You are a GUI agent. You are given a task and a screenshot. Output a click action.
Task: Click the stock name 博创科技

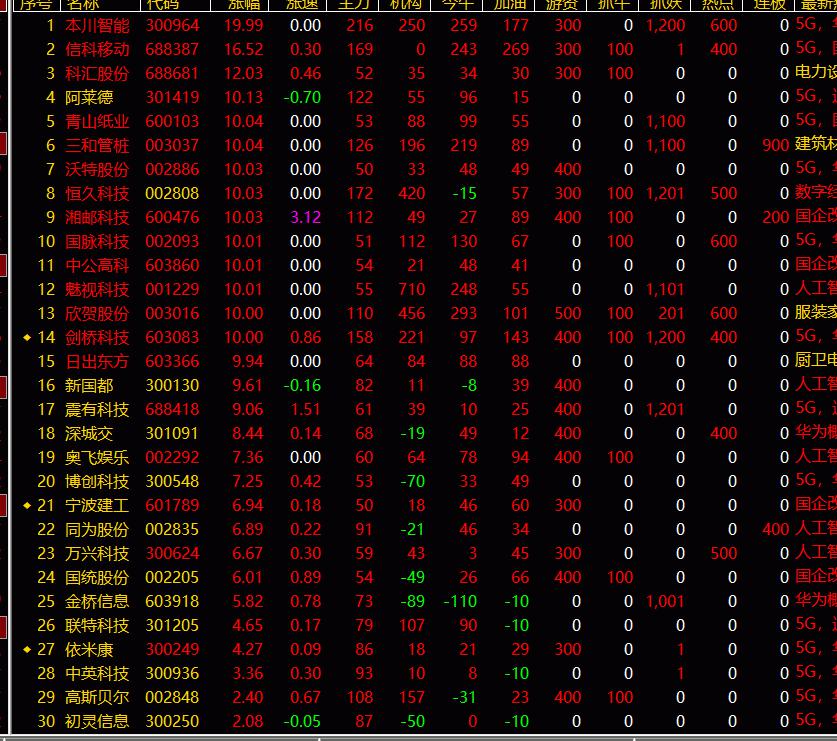click(x=97, y=482)
